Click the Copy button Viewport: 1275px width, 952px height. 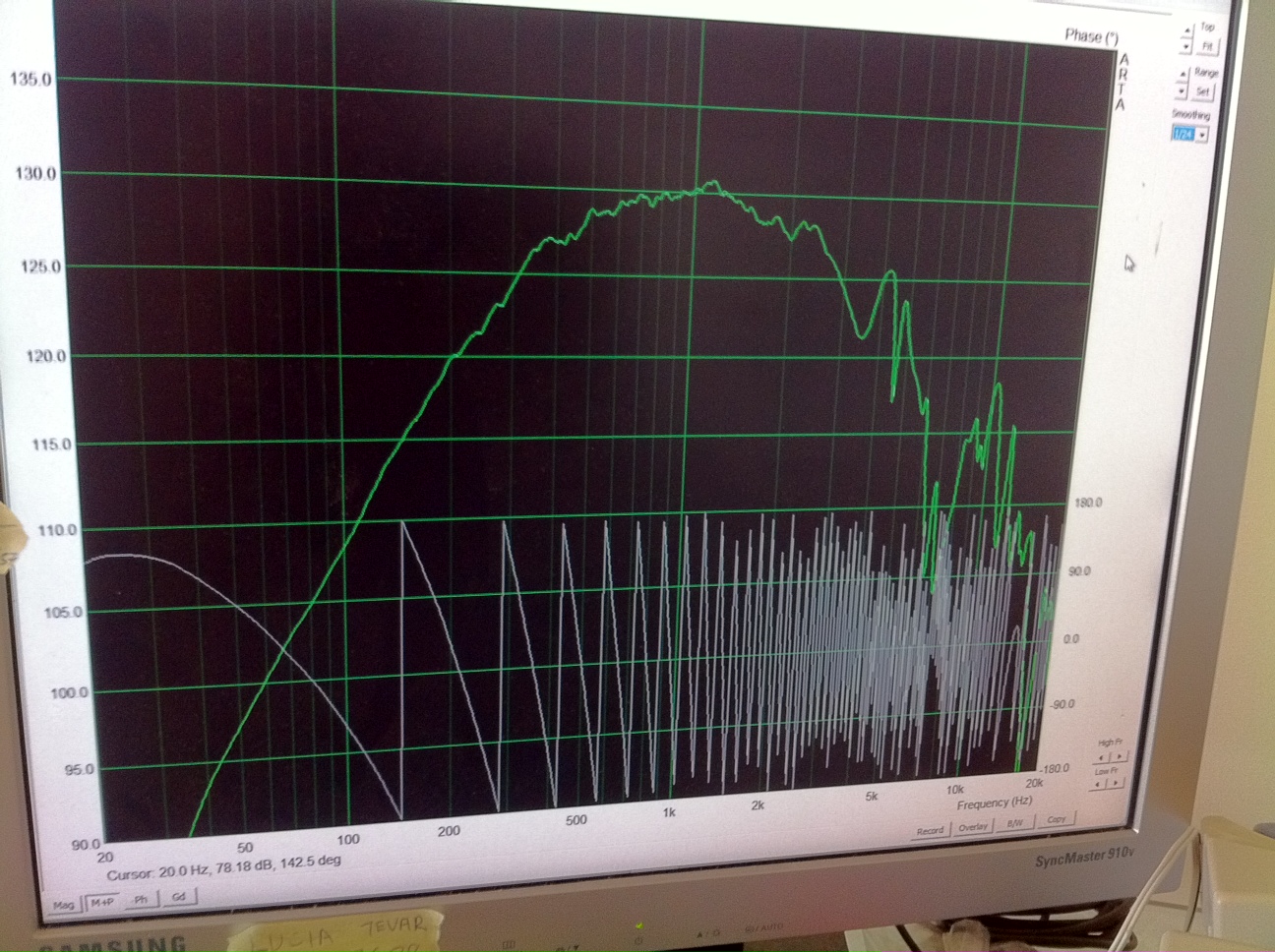(x=1056, y=819)
